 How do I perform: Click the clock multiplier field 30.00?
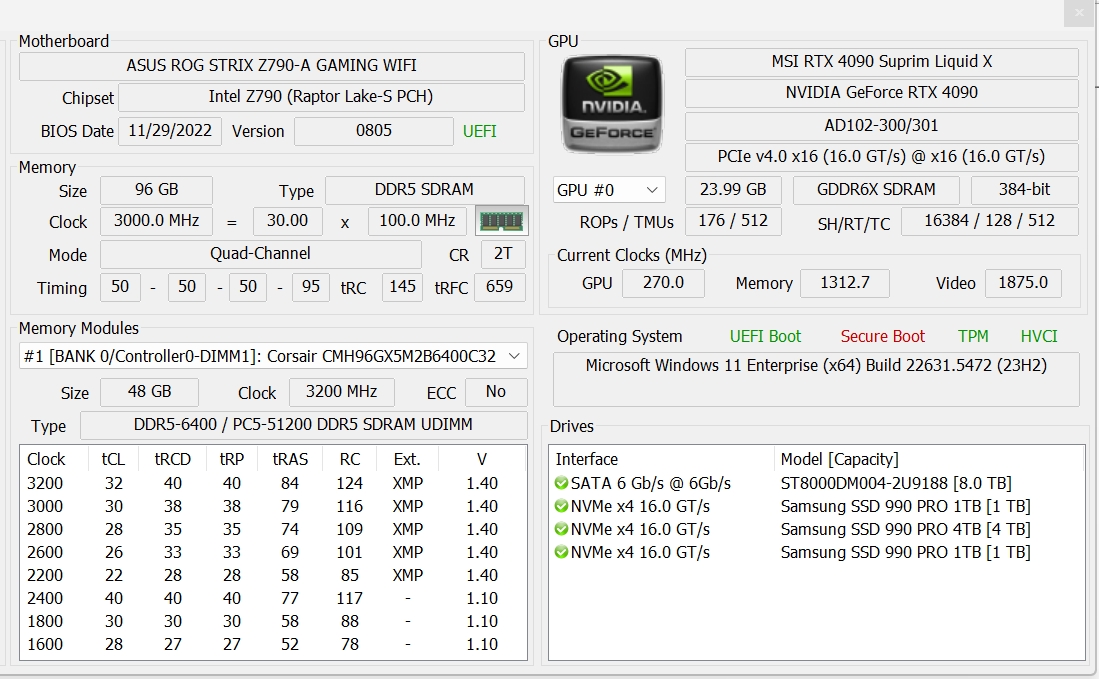287,221
